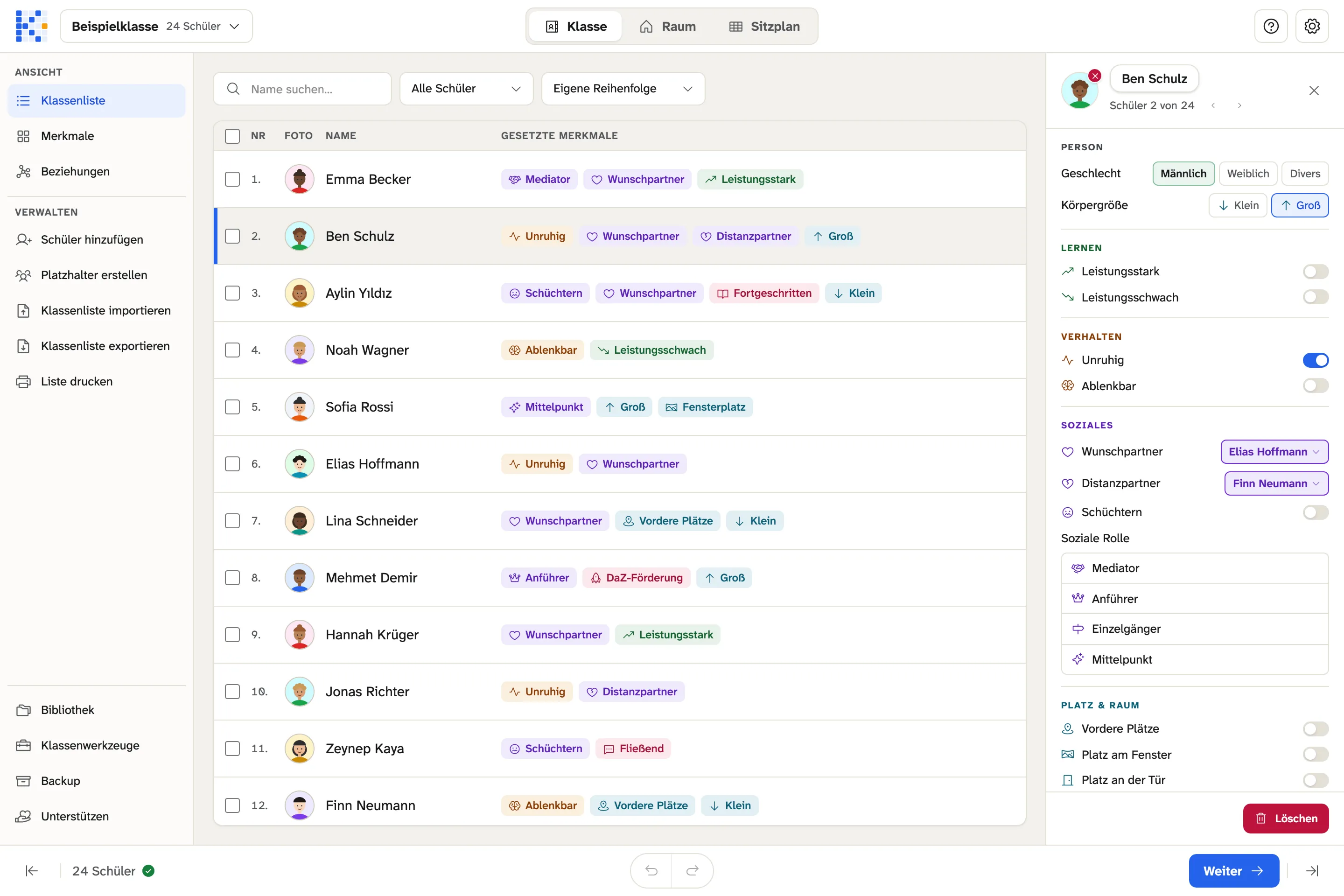Disable the Unruhig toggle

click(x=1316, y=360)
